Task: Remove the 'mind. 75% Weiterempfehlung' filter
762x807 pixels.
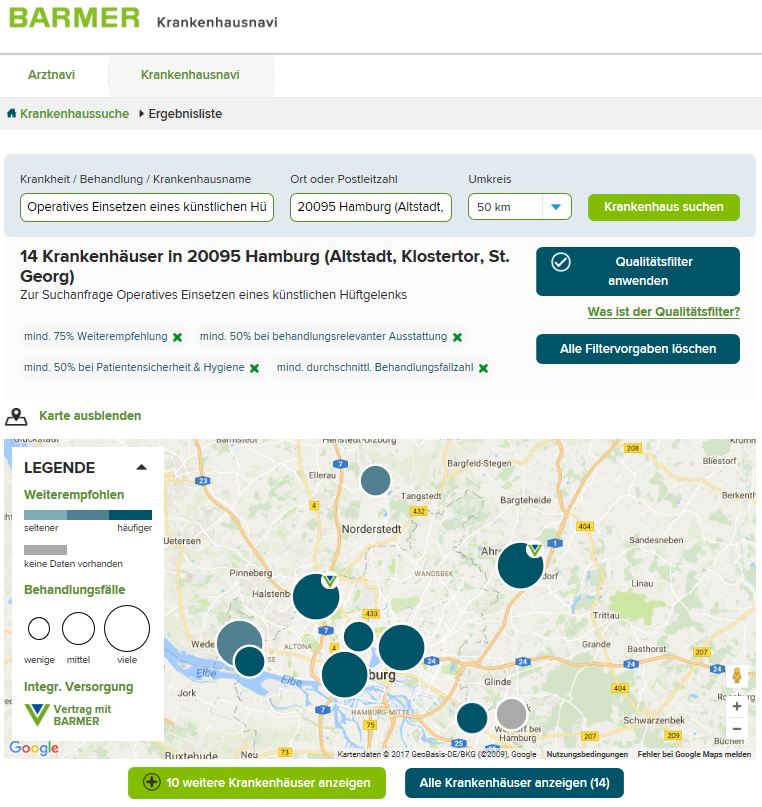Action: point(177,338)
